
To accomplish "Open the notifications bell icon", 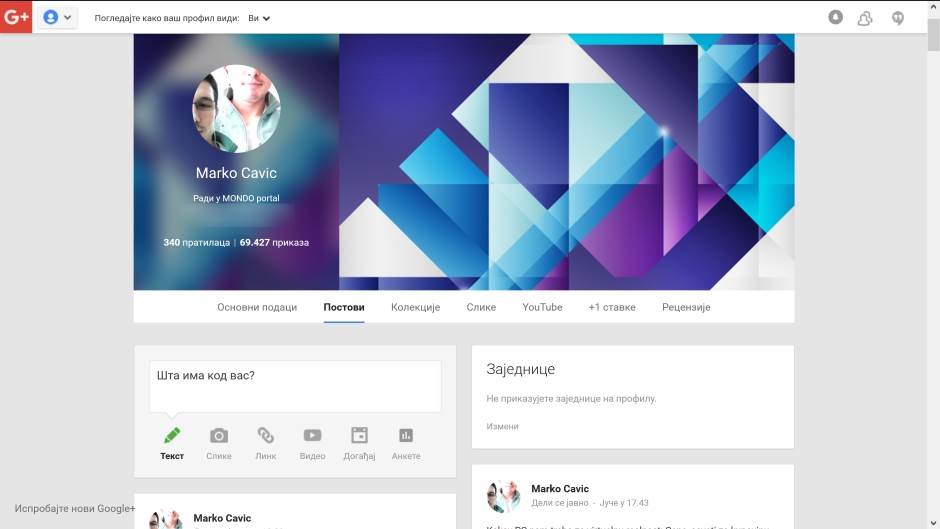I will (836, 17).
